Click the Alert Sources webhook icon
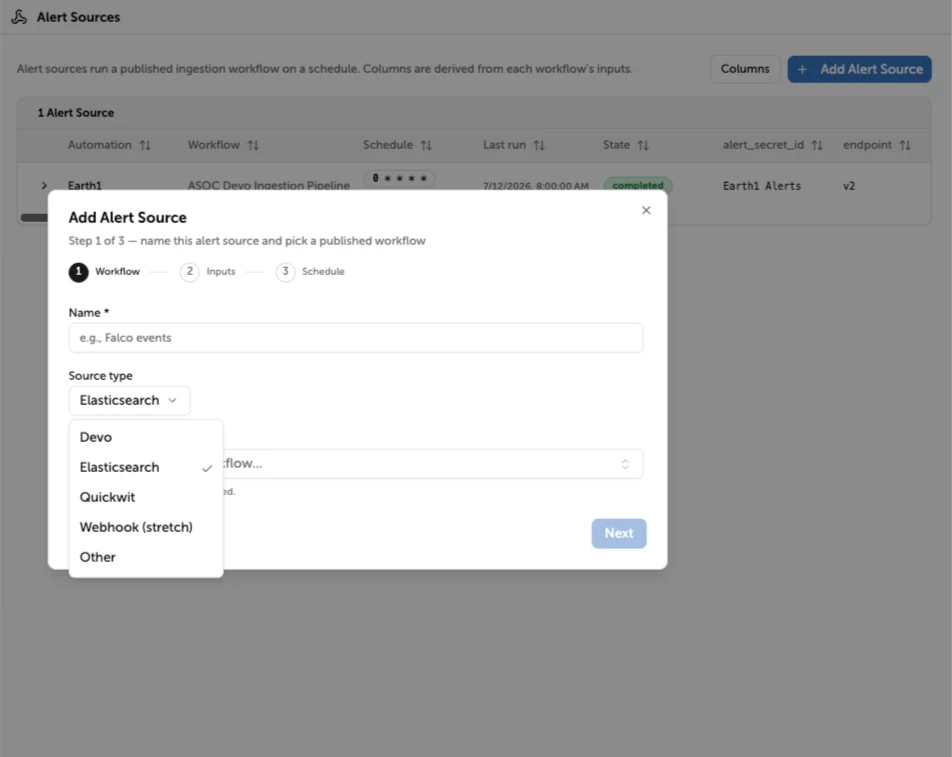Screen dimensions: 952x757 19,17
